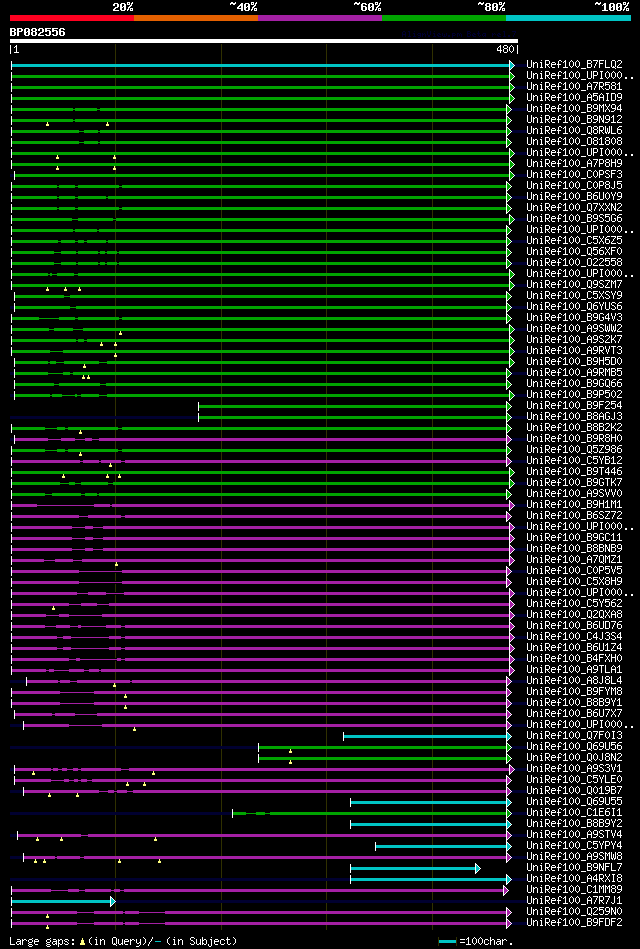Click the arrowhead ending the A7R7J1 alignment

pyautogui.click(x=113, y=901)
